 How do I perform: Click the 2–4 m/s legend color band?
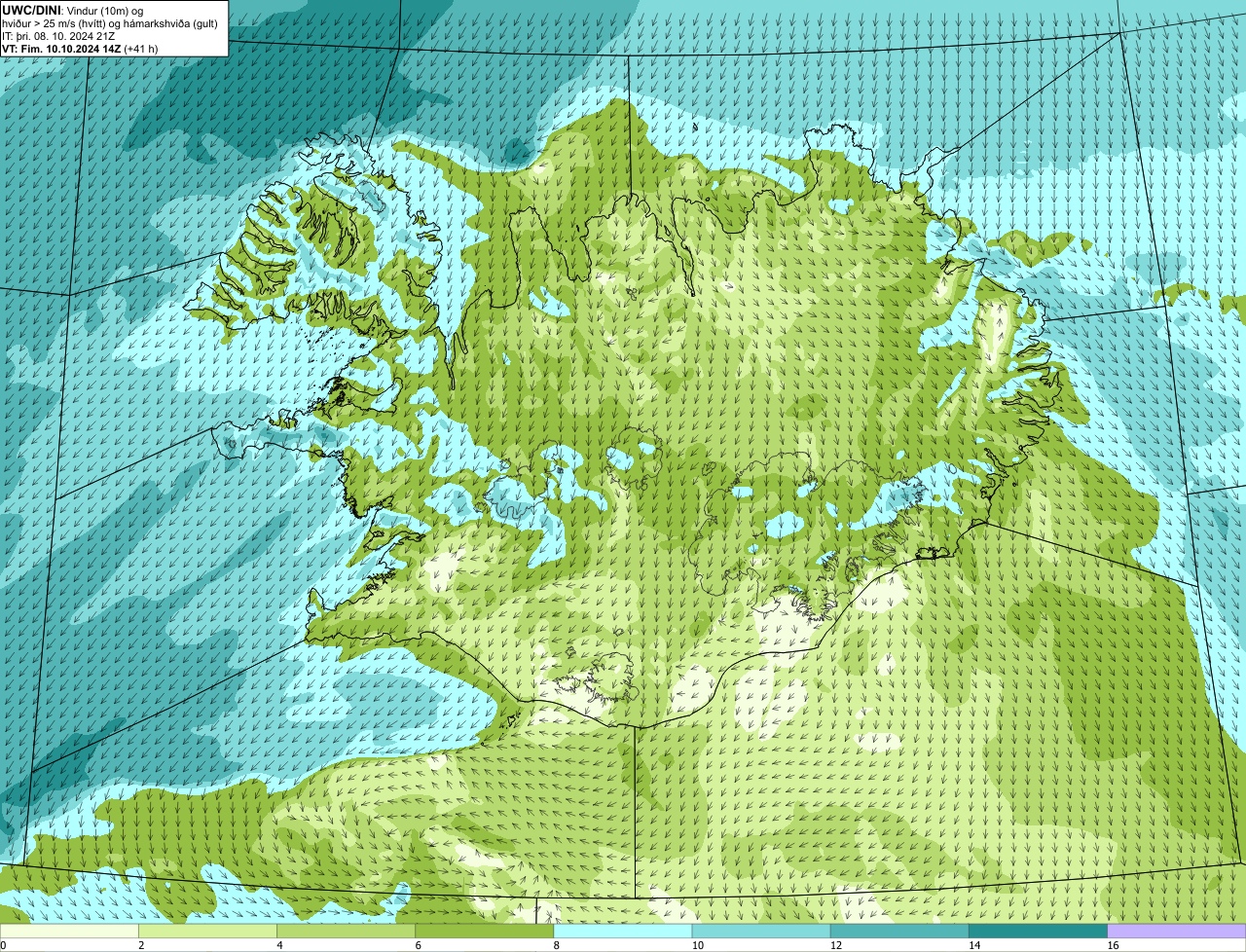[207, 931]
